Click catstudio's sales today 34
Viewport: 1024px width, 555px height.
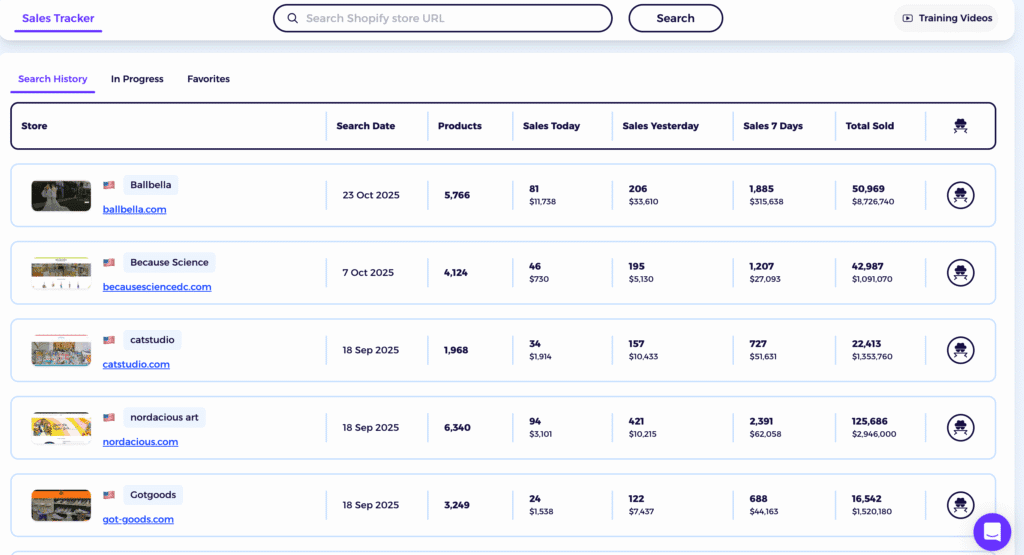535,343
